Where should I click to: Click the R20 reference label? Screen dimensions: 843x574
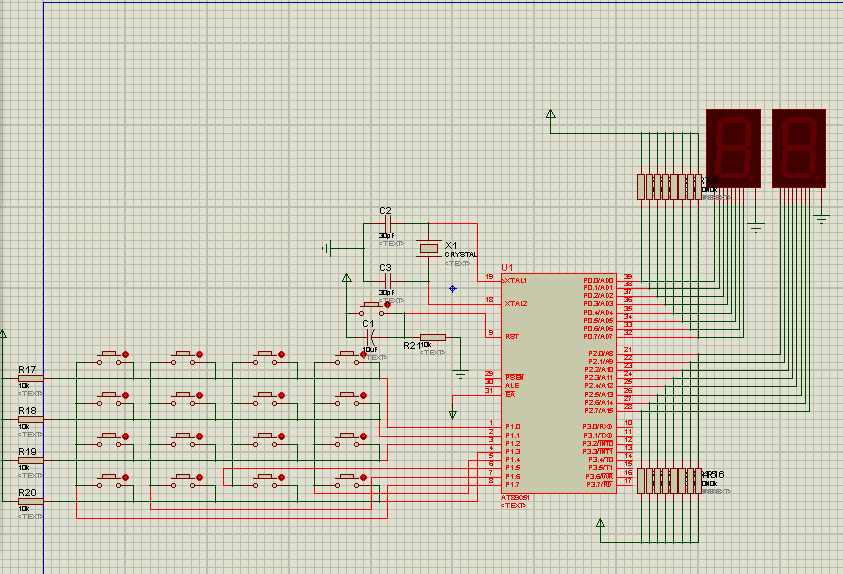tap(27, 493)
